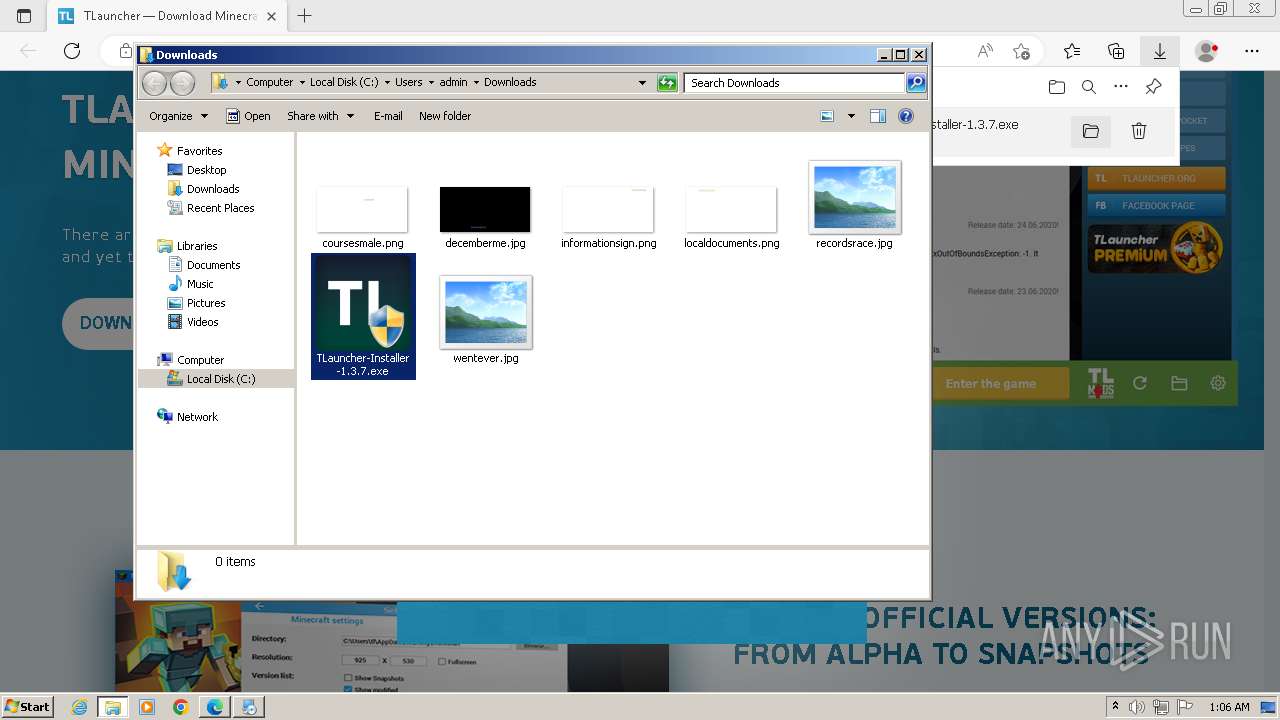This screenshot has width=1280, height=720.
Task: Toggle the Explorer preview pane button
Action: click(877, 116)
